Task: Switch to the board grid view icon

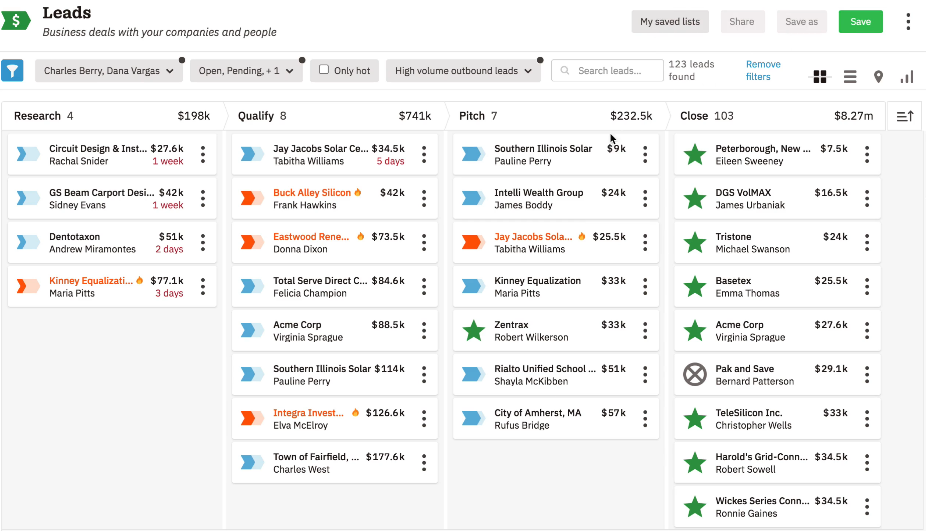Action: tap(820, 77)
